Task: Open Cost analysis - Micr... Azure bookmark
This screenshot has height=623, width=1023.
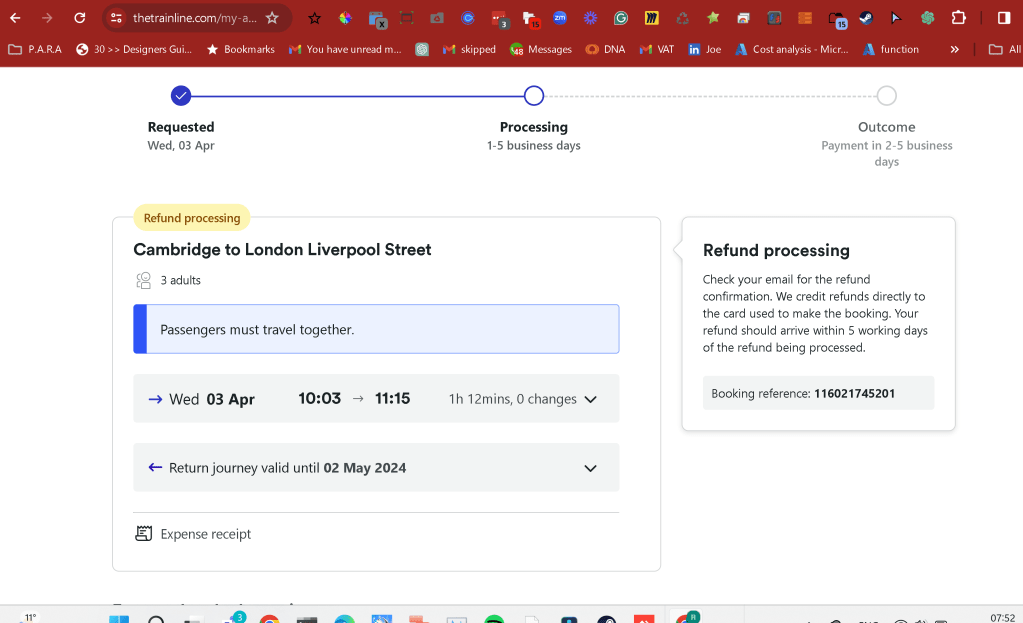Action: 791,49
